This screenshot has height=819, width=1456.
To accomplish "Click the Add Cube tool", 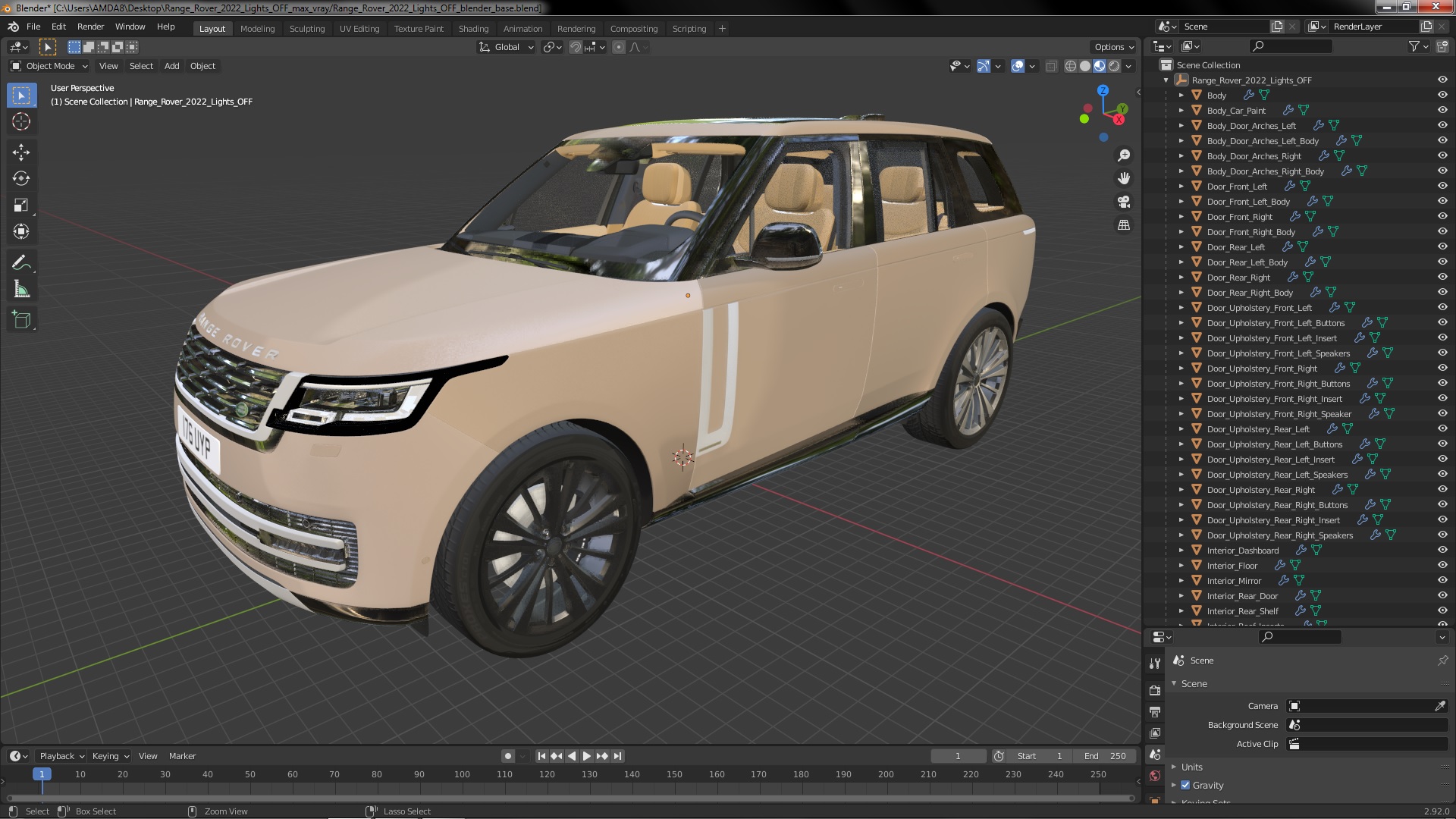I will pyautogui.click(x=21, y=320).
